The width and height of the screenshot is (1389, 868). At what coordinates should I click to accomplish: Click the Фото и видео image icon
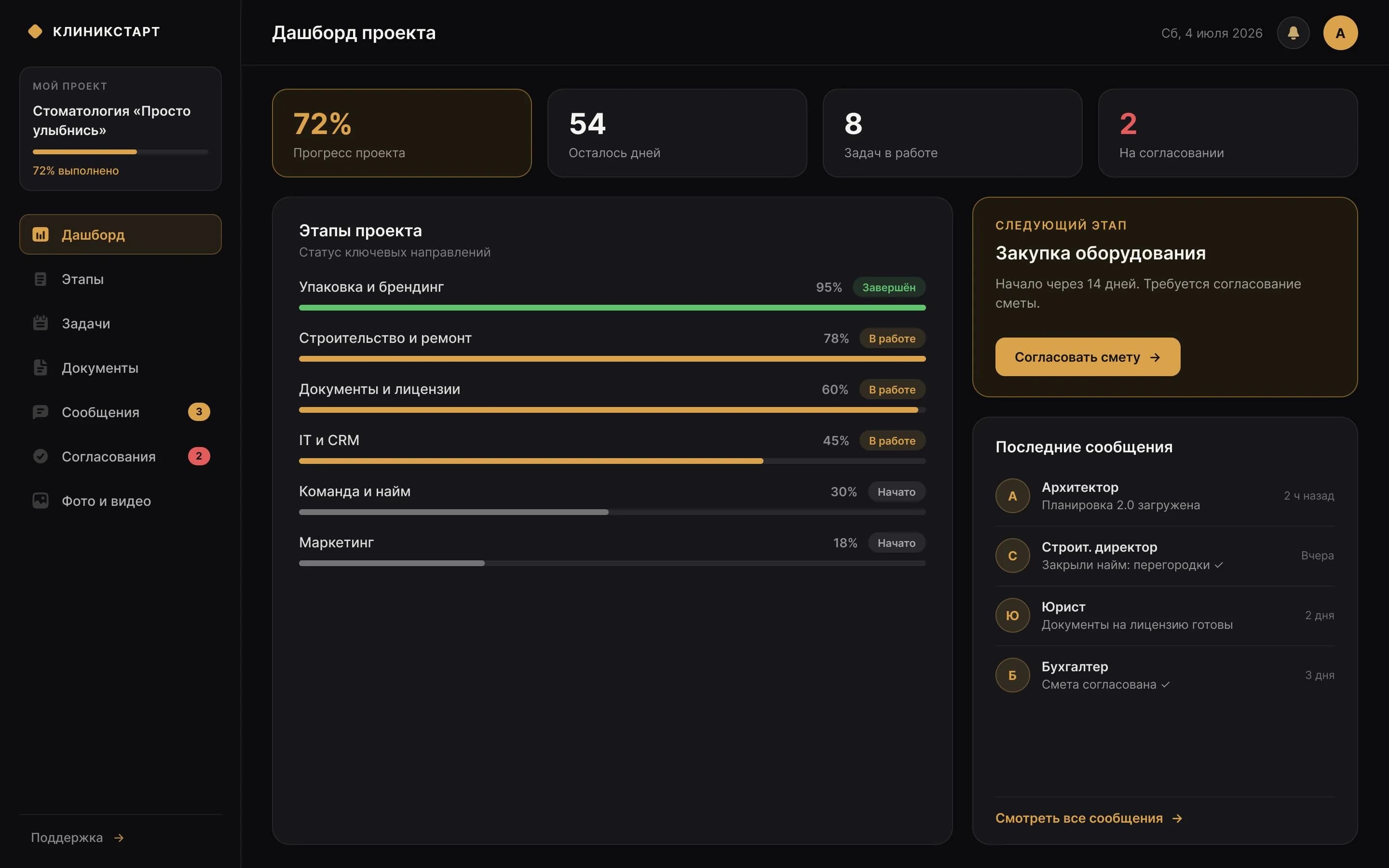pyautogui.click(x=40, y=501)
